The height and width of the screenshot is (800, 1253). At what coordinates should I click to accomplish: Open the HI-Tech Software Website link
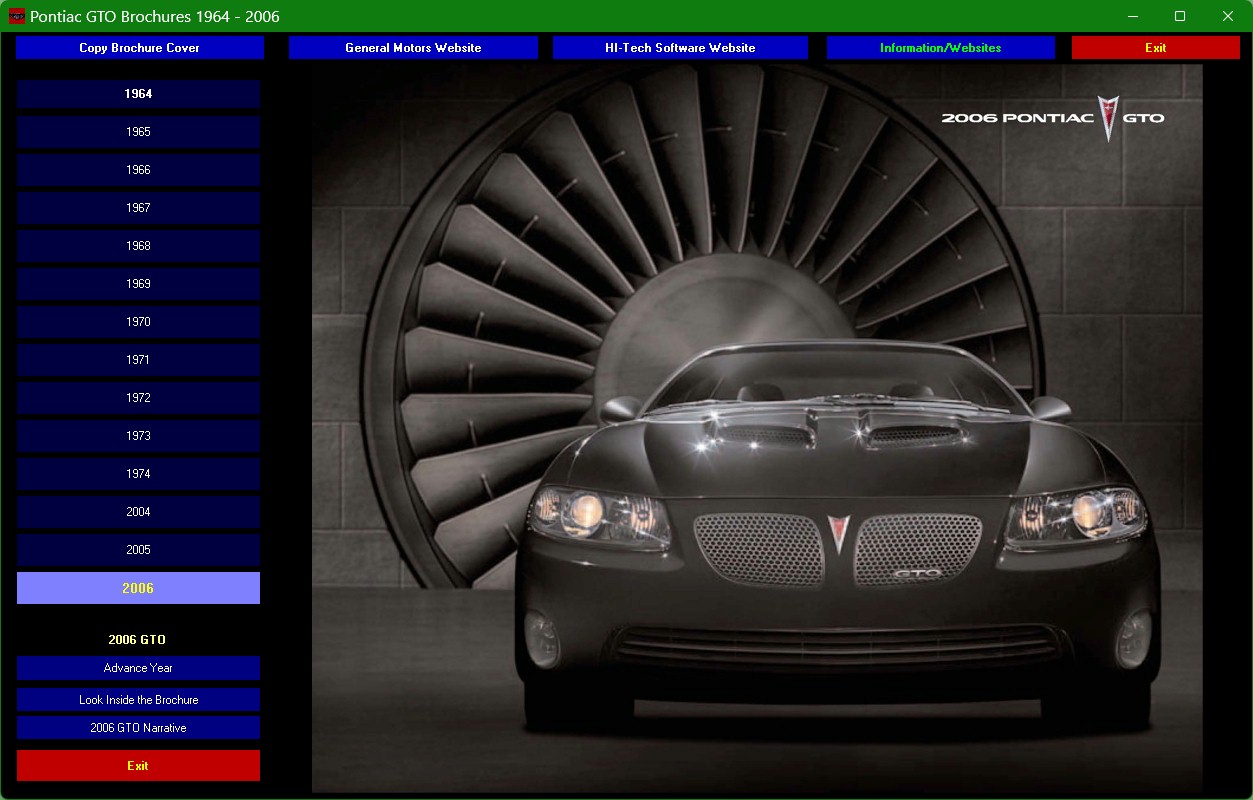(x=680, y=48)
